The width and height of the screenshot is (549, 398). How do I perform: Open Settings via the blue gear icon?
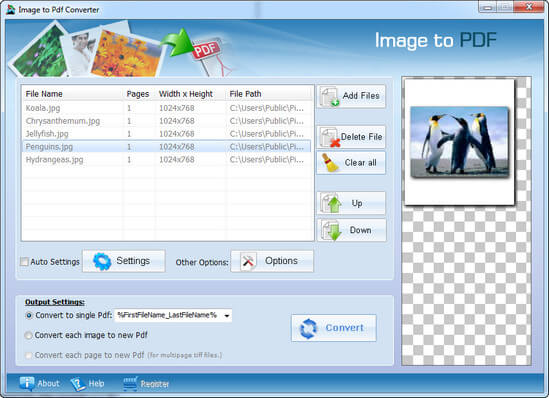point(102,261)
